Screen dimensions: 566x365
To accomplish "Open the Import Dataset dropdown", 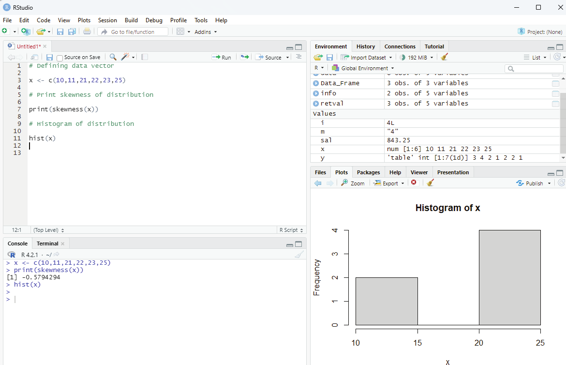I will [x=366, y=57].
